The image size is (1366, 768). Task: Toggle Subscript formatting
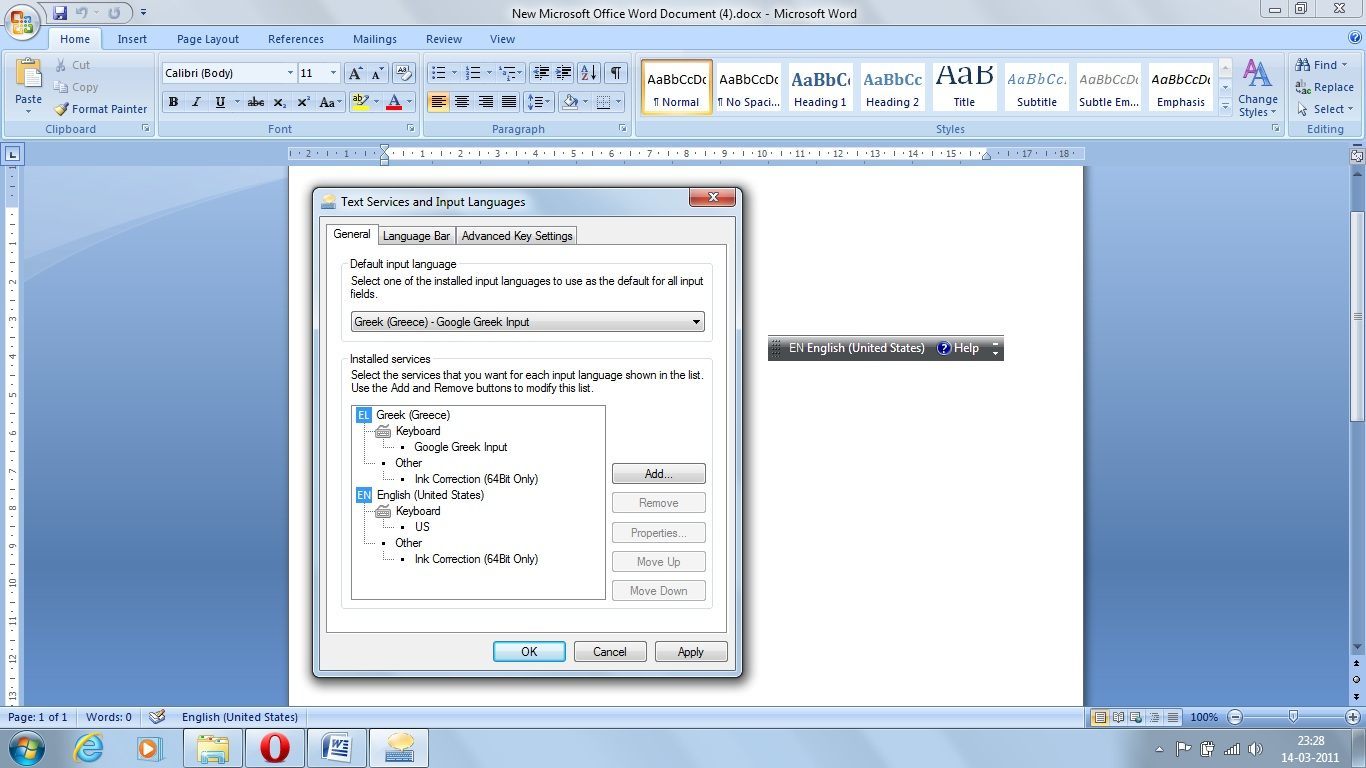click(x=280, y=102)
